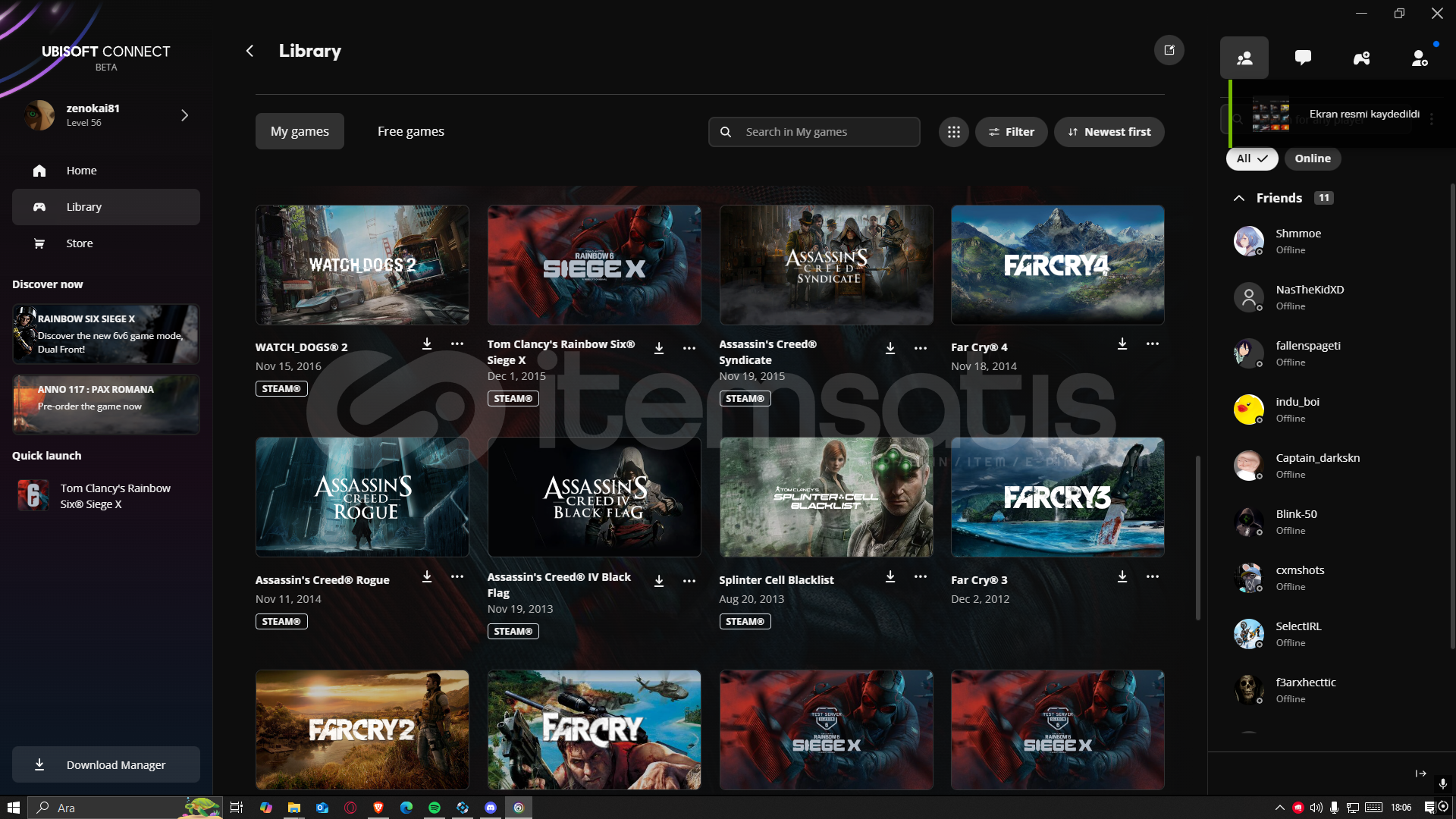The image size is (1456, 819).
Task: Open more options for Far Cry 3
Action: tap(1153, 576)
